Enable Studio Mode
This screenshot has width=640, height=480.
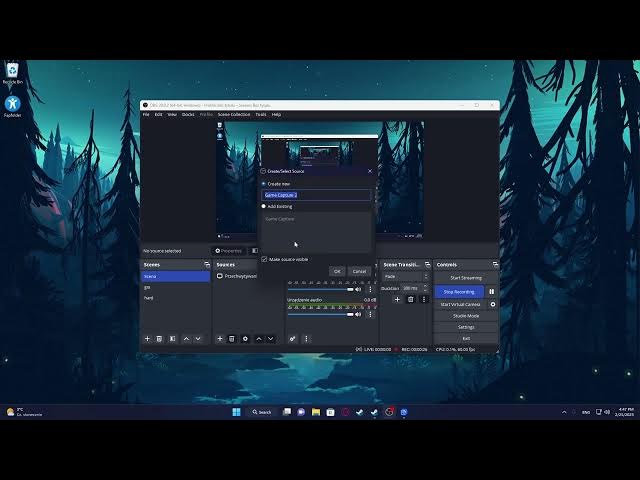click(x=466, y=316)
